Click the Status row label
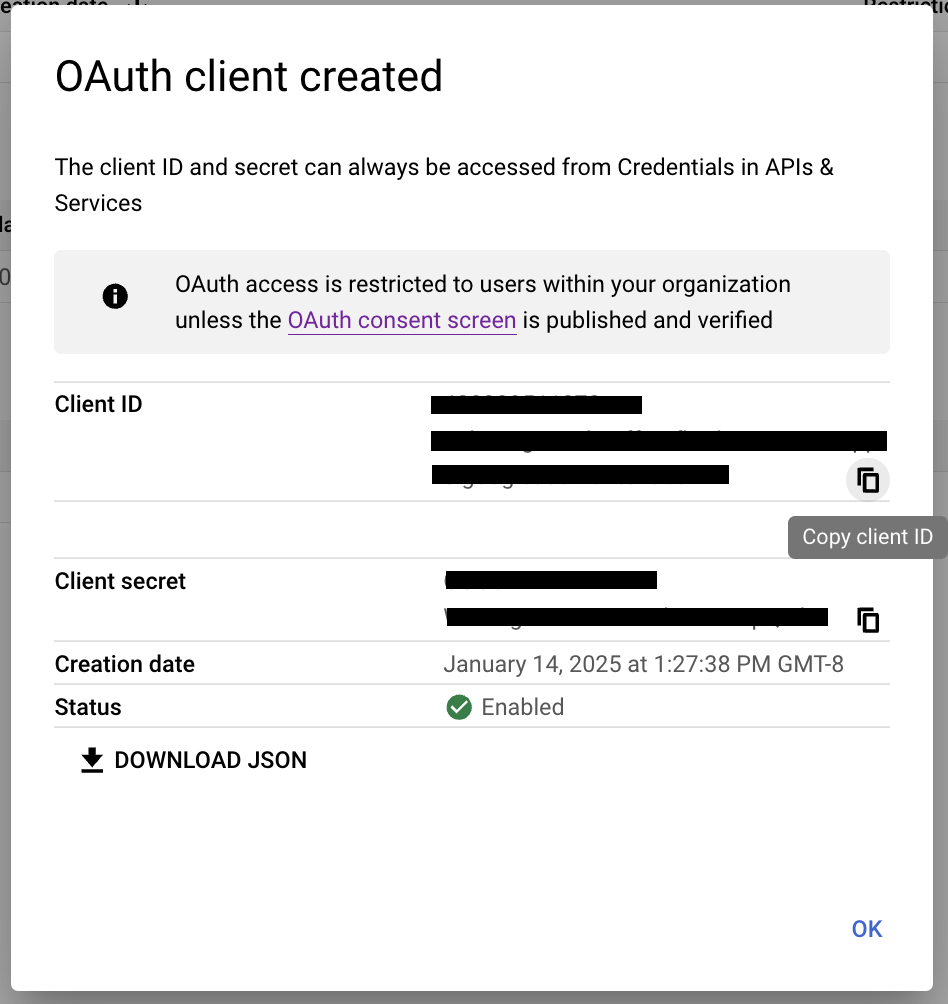This screenshot has width=948, height=1004. click(88, 708)
